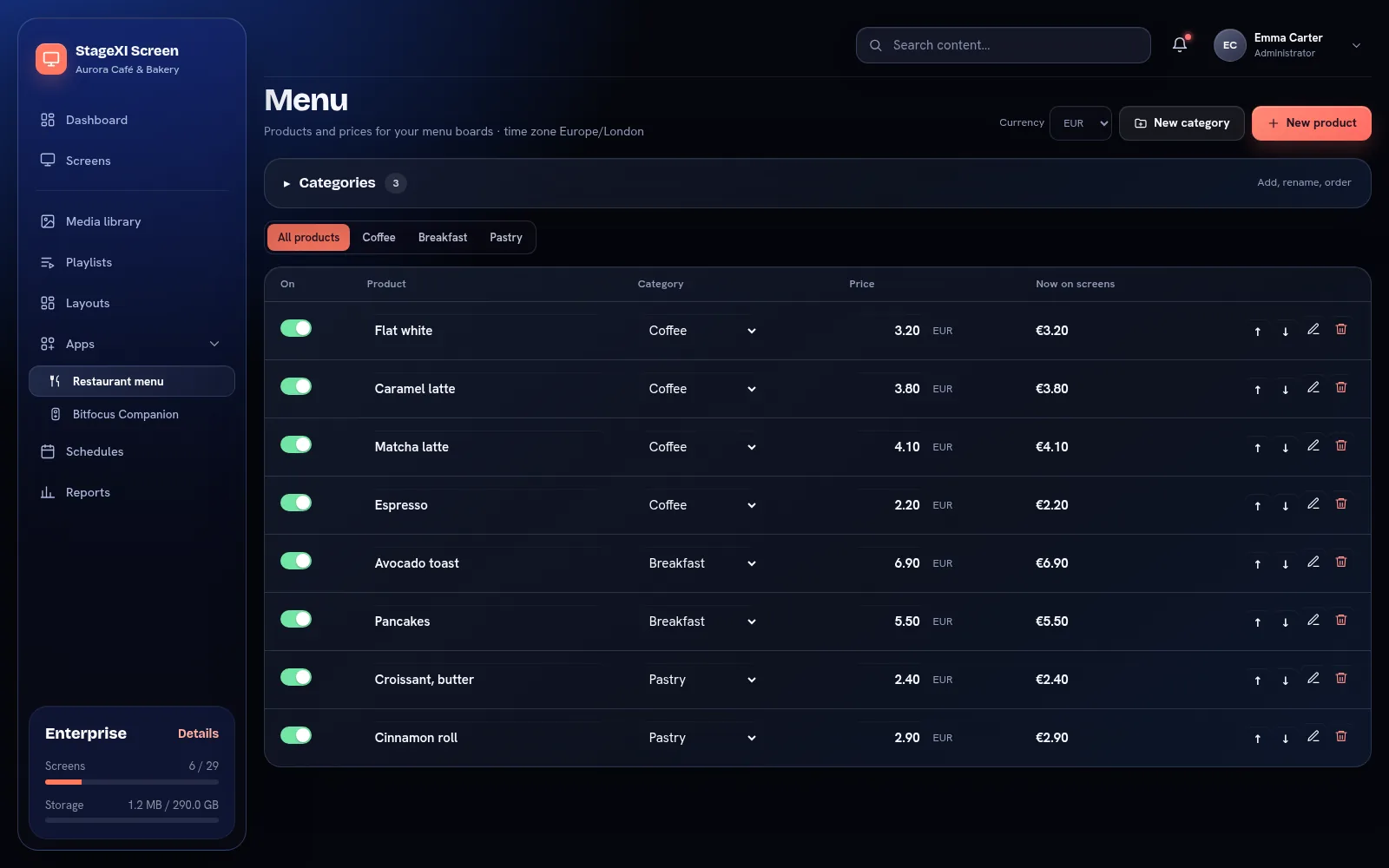Open Dashboard from the sidebar

132,120
